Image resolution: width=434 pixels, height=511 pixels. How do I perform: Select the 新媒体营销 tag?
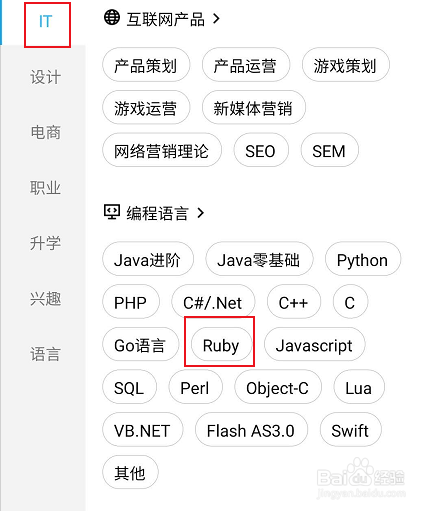253,107
